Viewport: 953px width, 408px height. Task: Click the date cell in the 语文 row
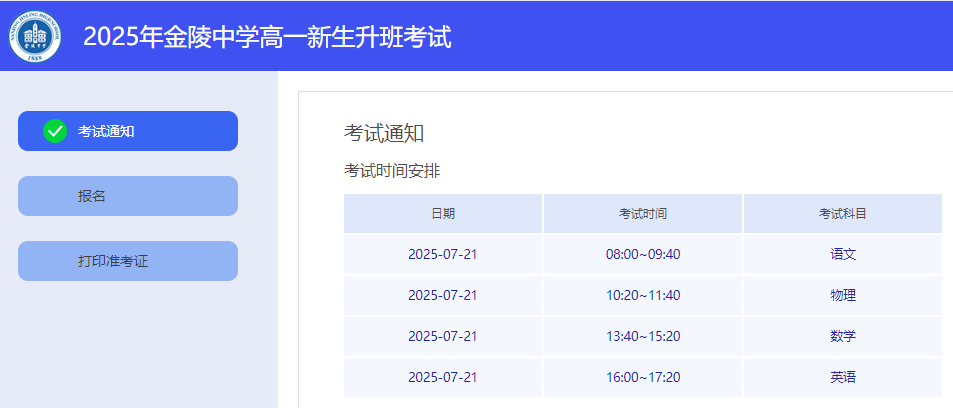[443, 254]
